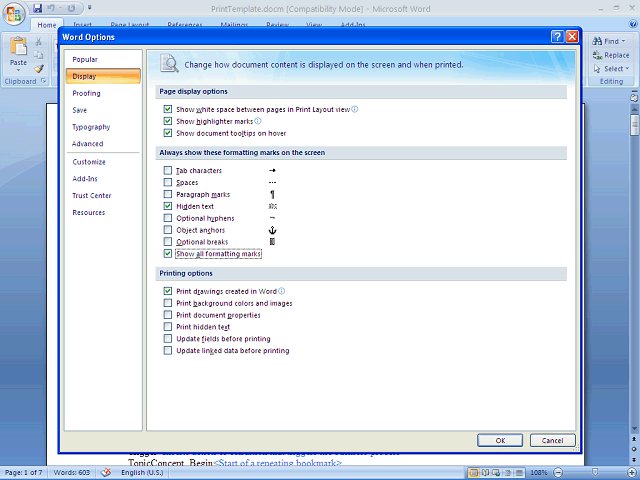Uncheck Show white space between pages

click(168, 109)
